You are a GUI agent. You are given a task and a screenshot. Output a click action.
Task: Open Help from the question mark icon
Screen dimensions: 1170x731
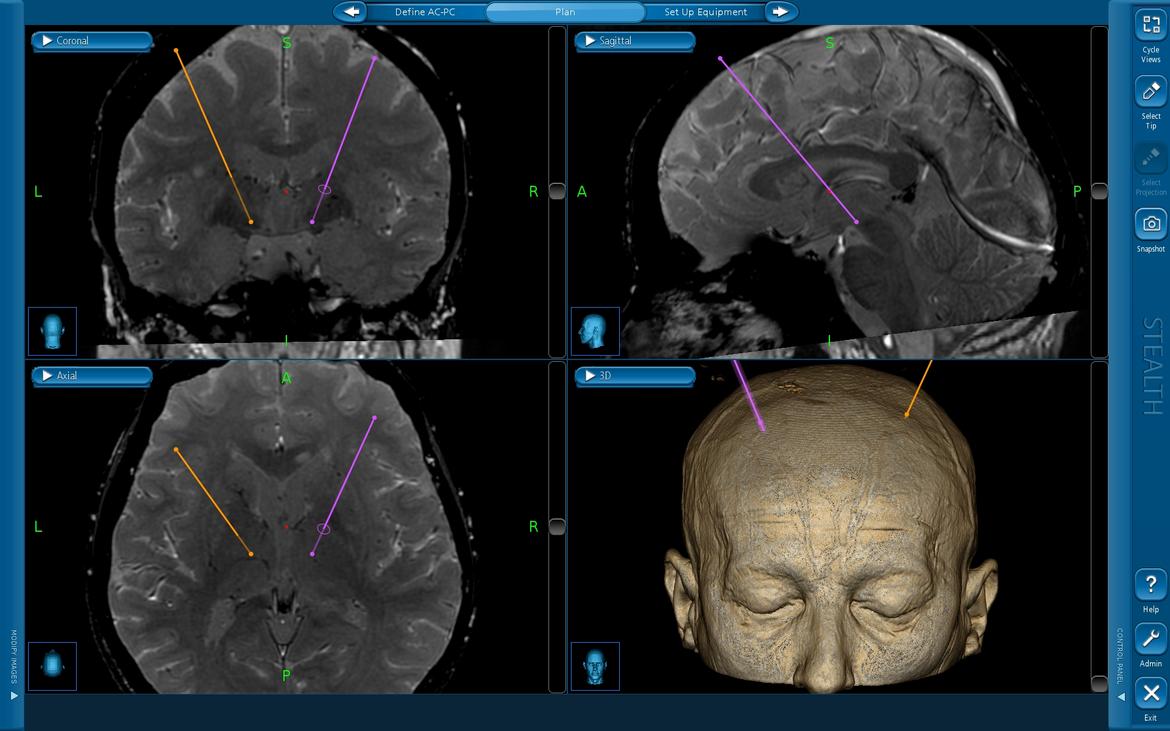[1151, 585]
